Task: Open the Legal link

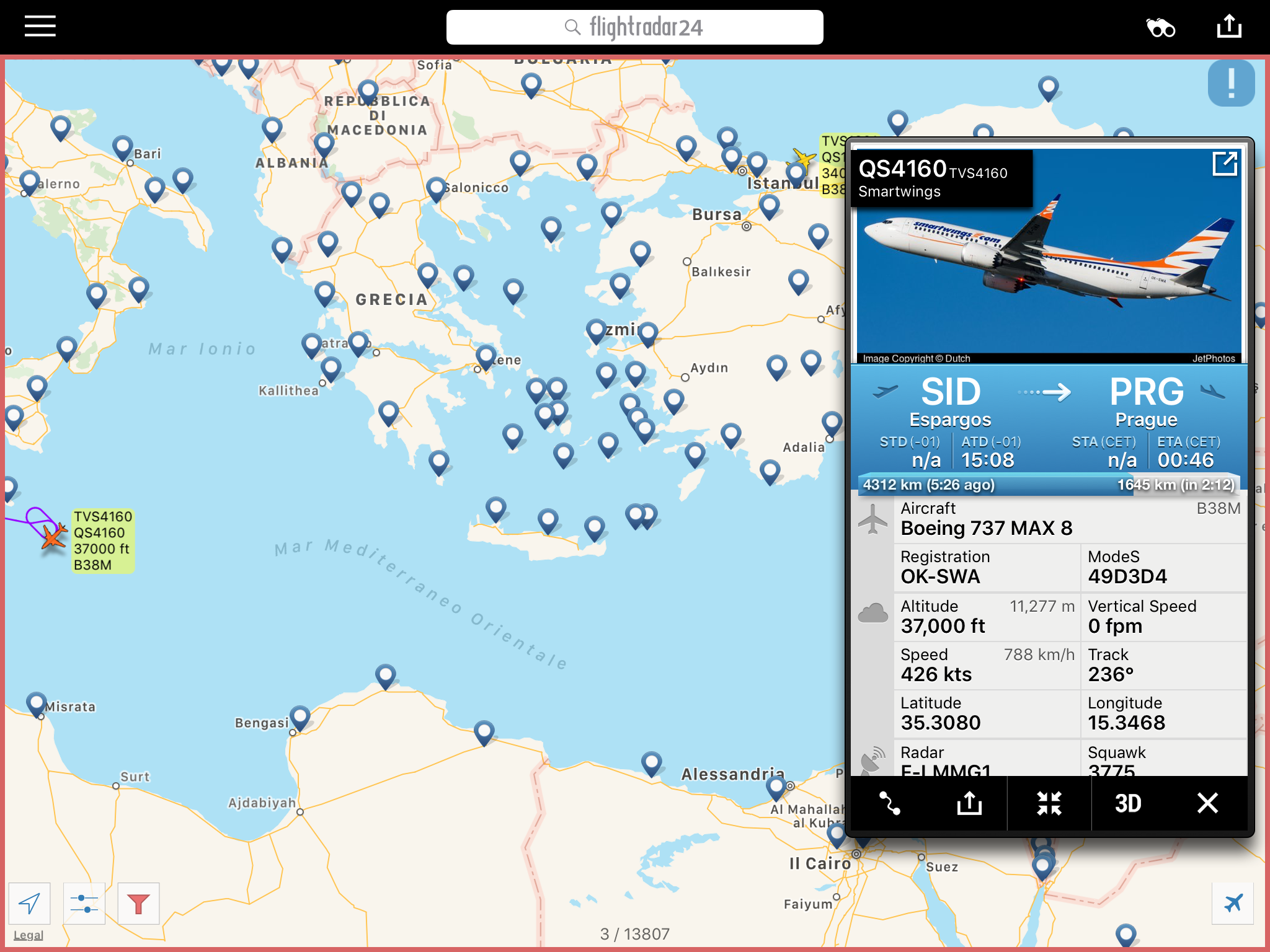Action: pyautogui.click(x=29, y=935)
